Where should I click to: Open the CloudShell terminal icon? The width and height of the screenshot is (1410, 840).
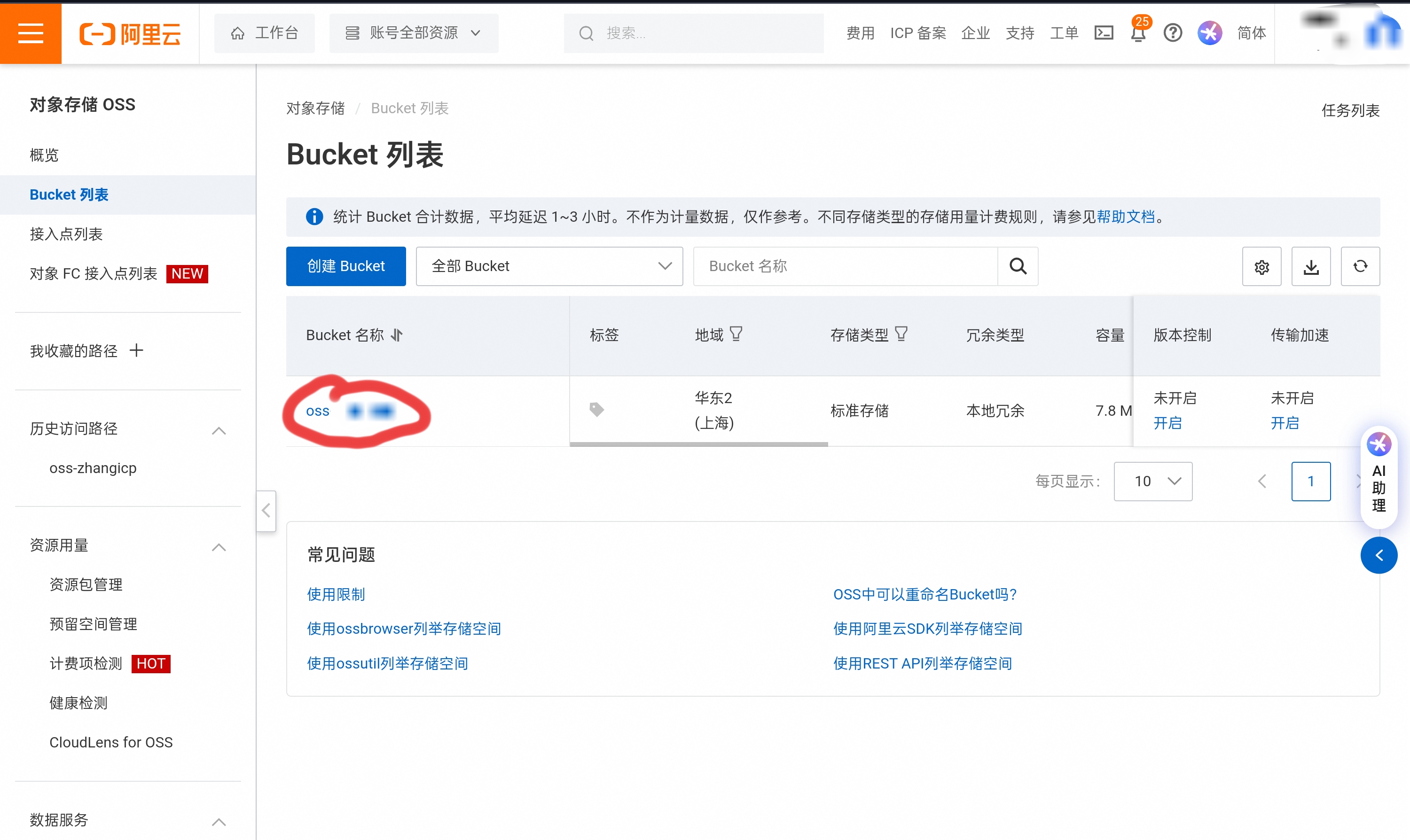pos(1104,33)
